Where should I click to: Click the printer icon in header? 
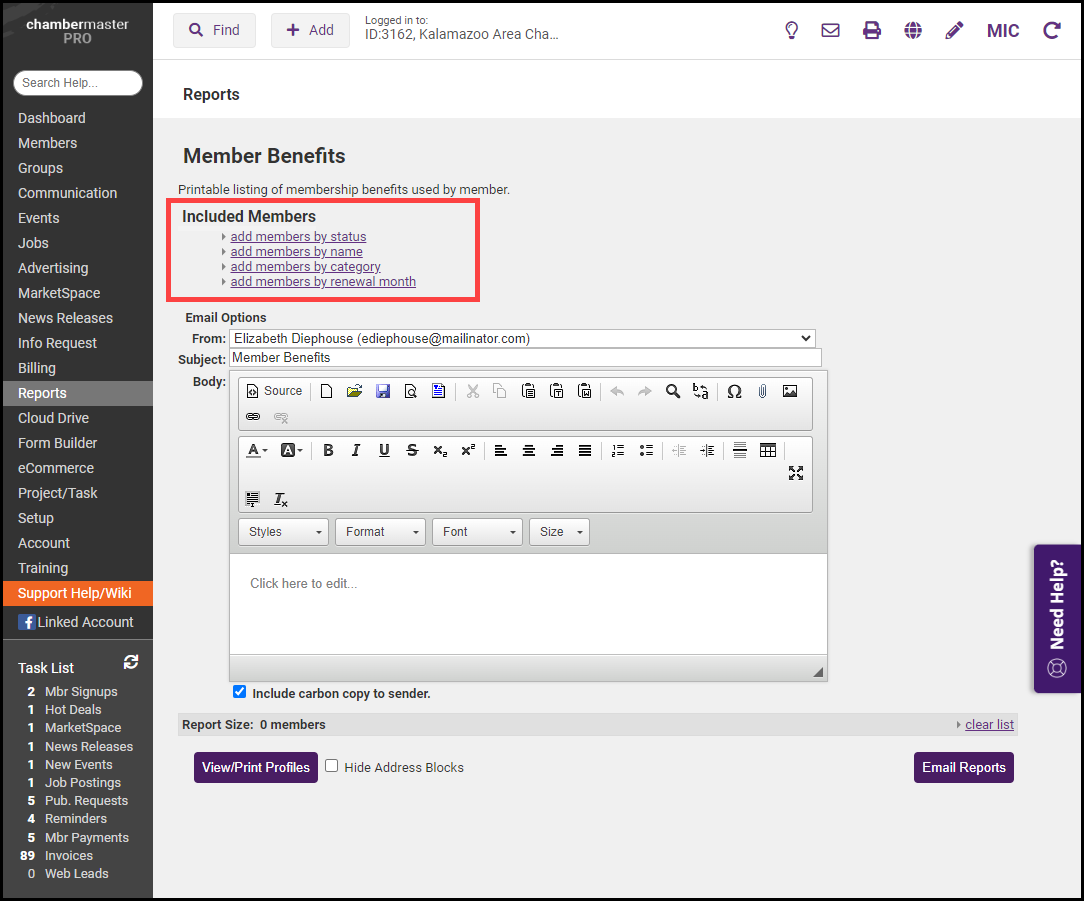872,30
